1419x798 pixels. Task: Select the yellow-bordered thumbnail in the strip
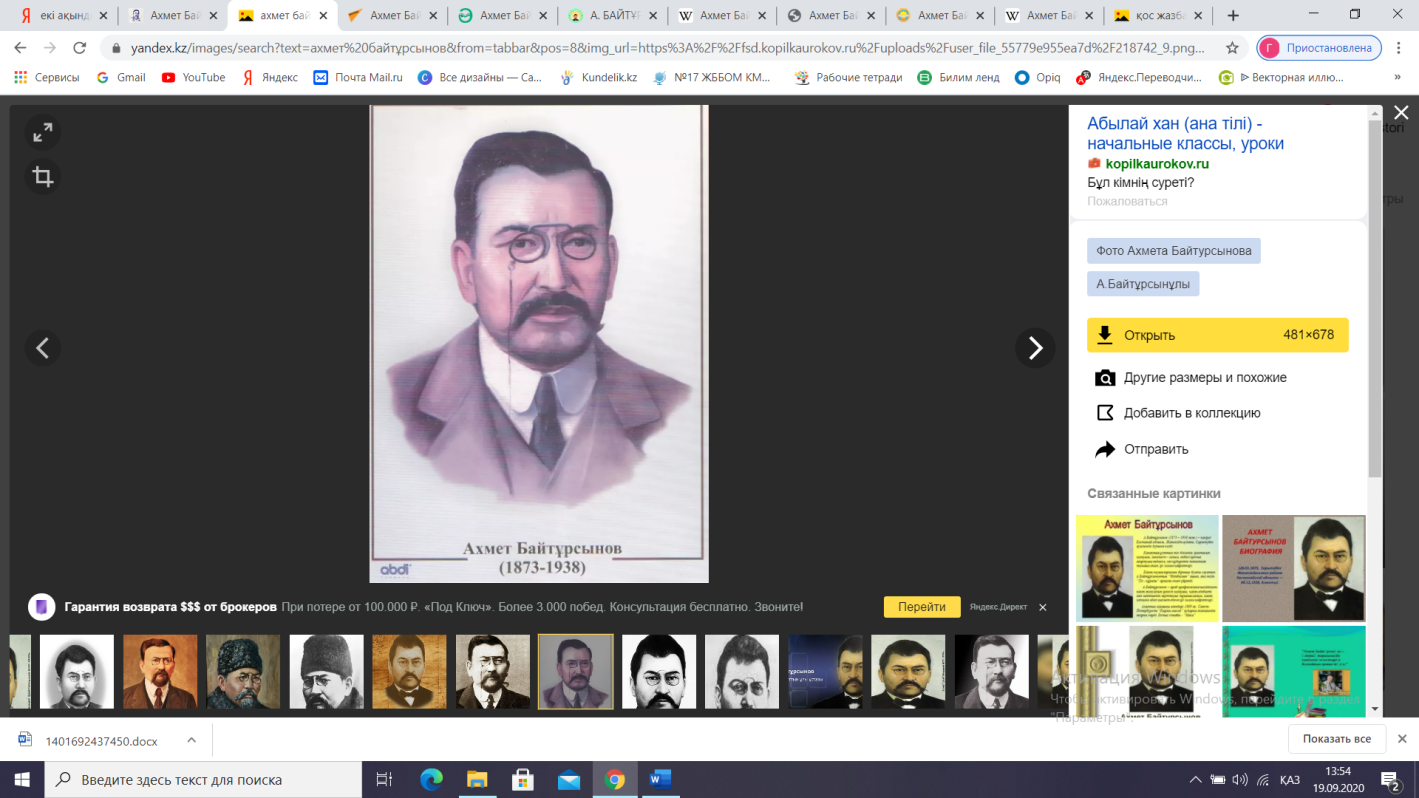coord(576,672)
